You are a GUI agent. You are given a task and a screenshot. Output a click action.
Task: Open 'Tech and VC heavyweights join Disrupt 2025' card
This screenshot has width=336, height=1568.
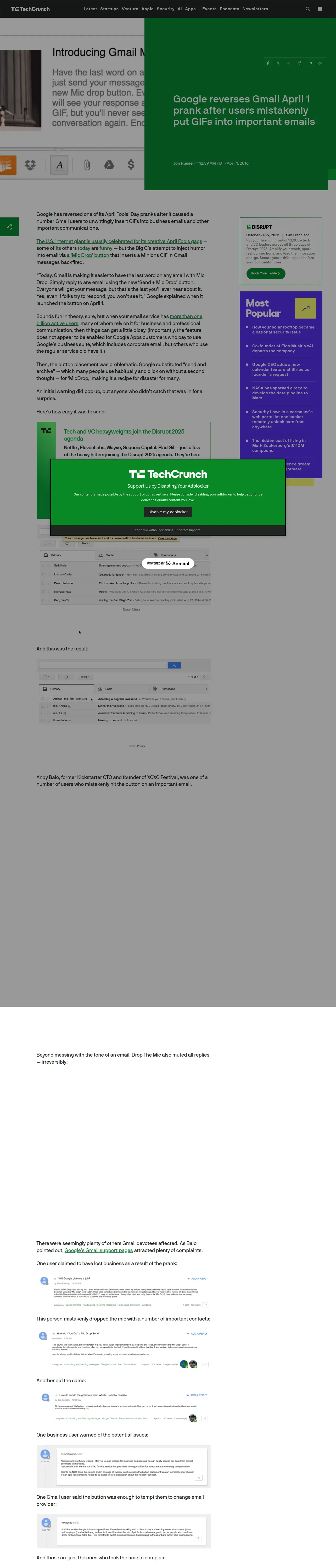124,435
